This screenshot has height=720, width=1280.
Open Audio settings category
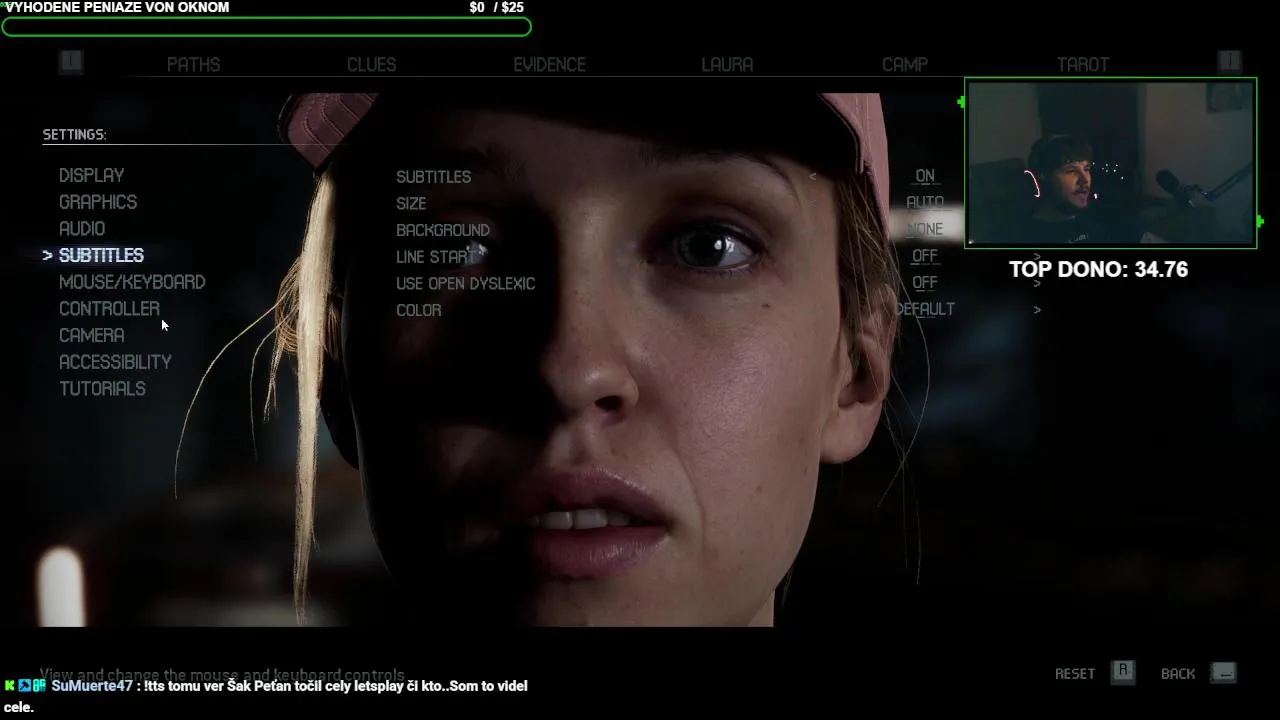click(x=82, y=228)
